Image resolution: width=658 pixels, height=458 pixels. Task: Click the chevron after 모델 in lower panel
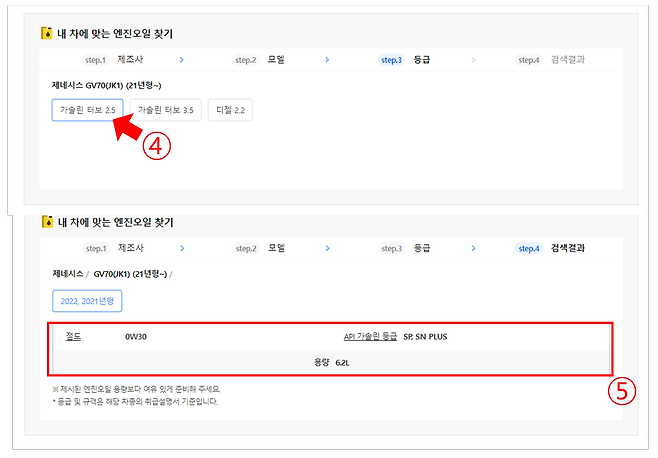click(327, 248)
